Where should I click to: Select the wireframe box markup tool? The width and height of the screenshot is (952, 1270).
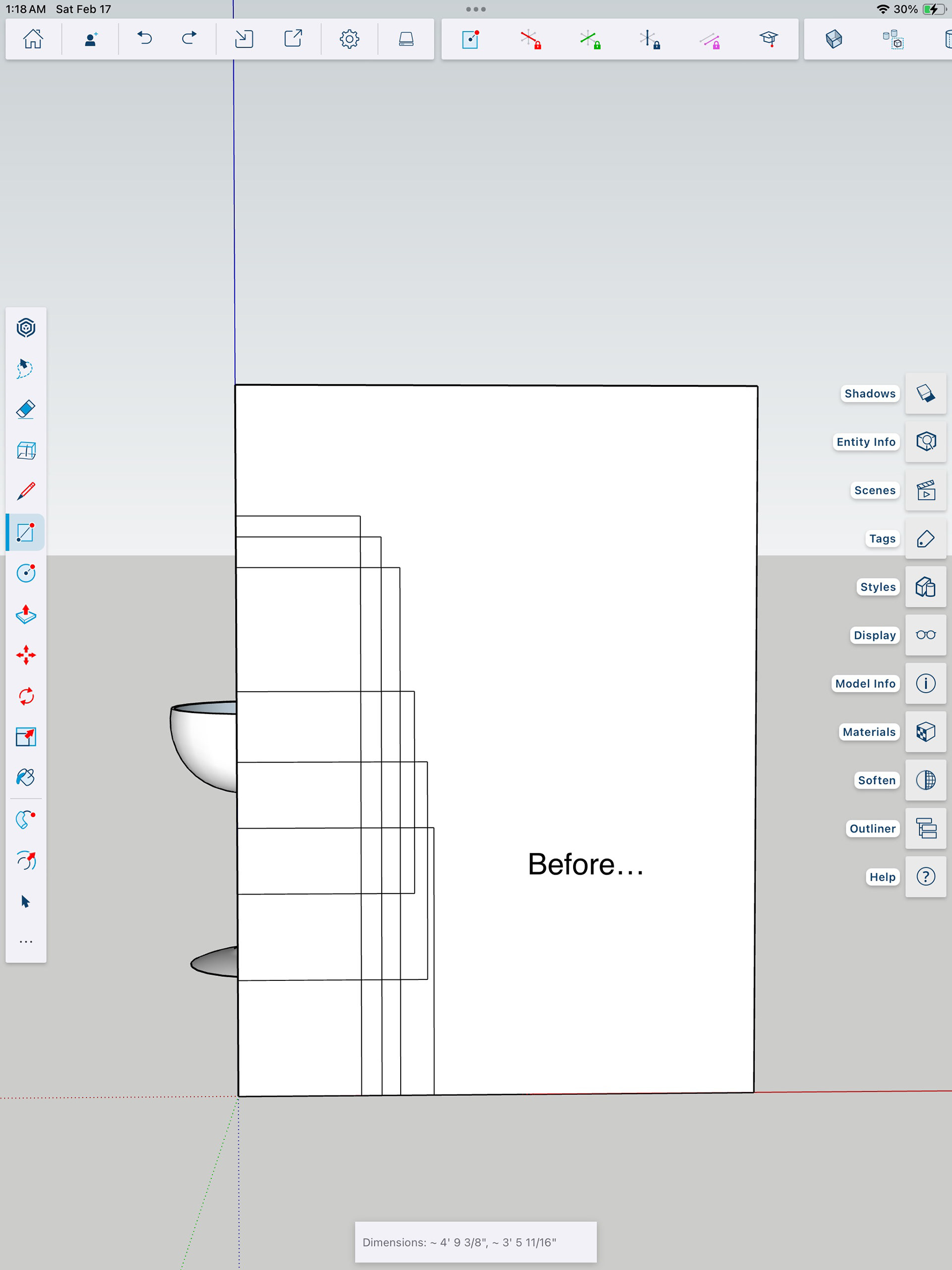26,451
